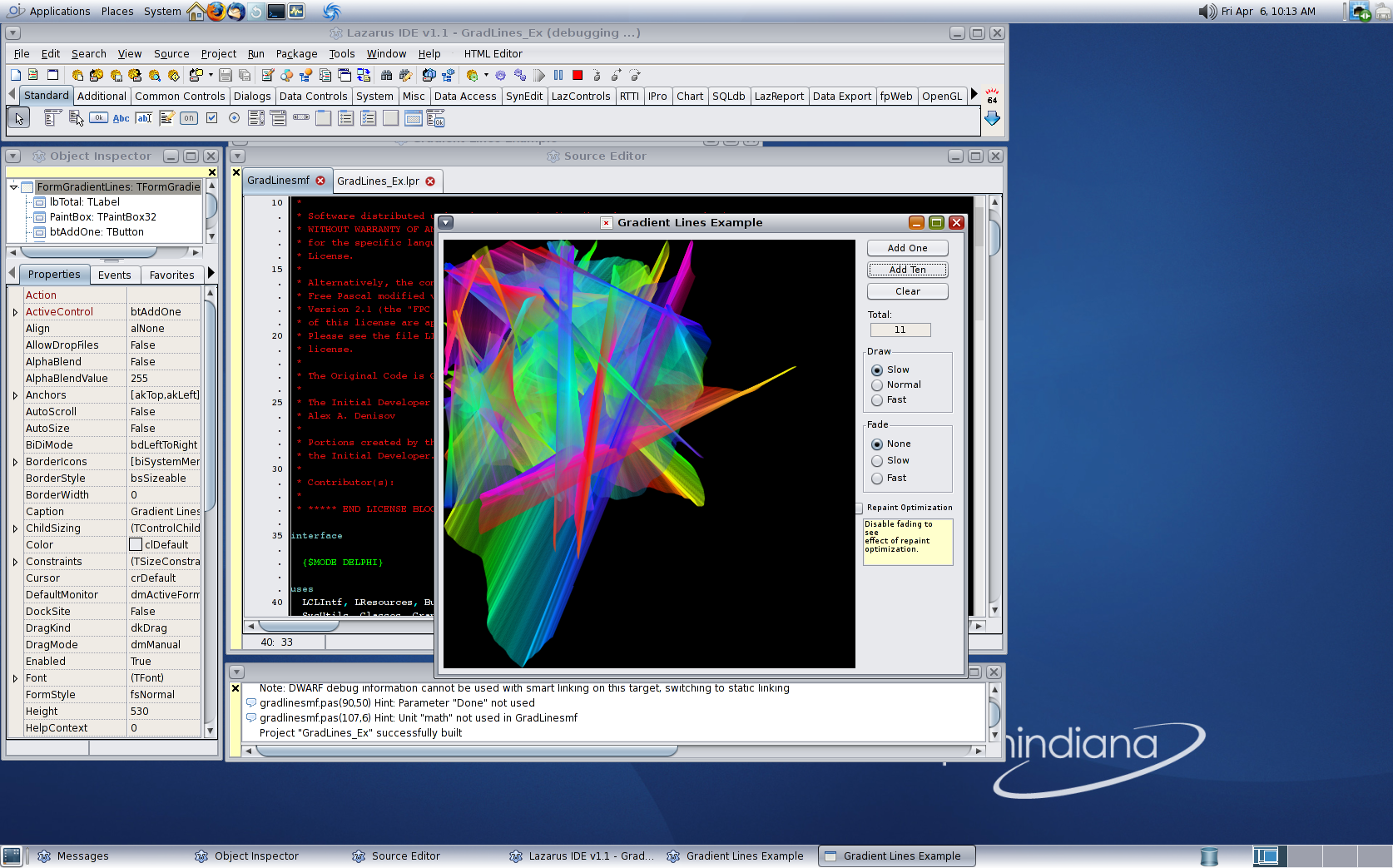1393x868 pixels.
Task: Enable the Repaint Optimization checkbox
Action: tap(860, 508)
